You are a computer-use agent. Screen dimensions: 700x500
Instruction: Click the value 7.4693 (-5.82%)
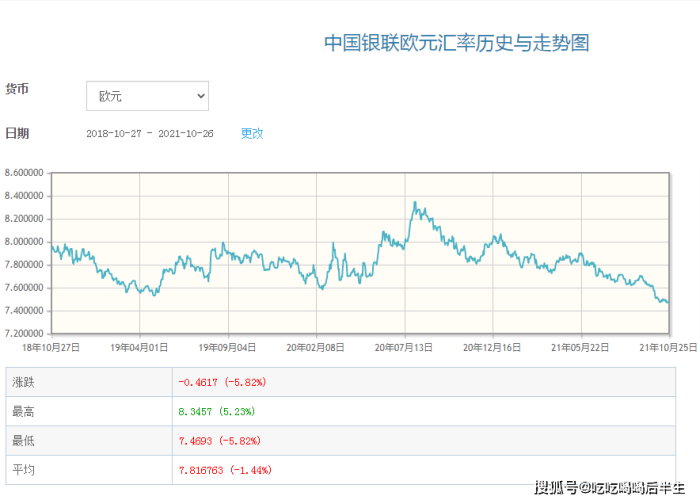tap(220, 441)
